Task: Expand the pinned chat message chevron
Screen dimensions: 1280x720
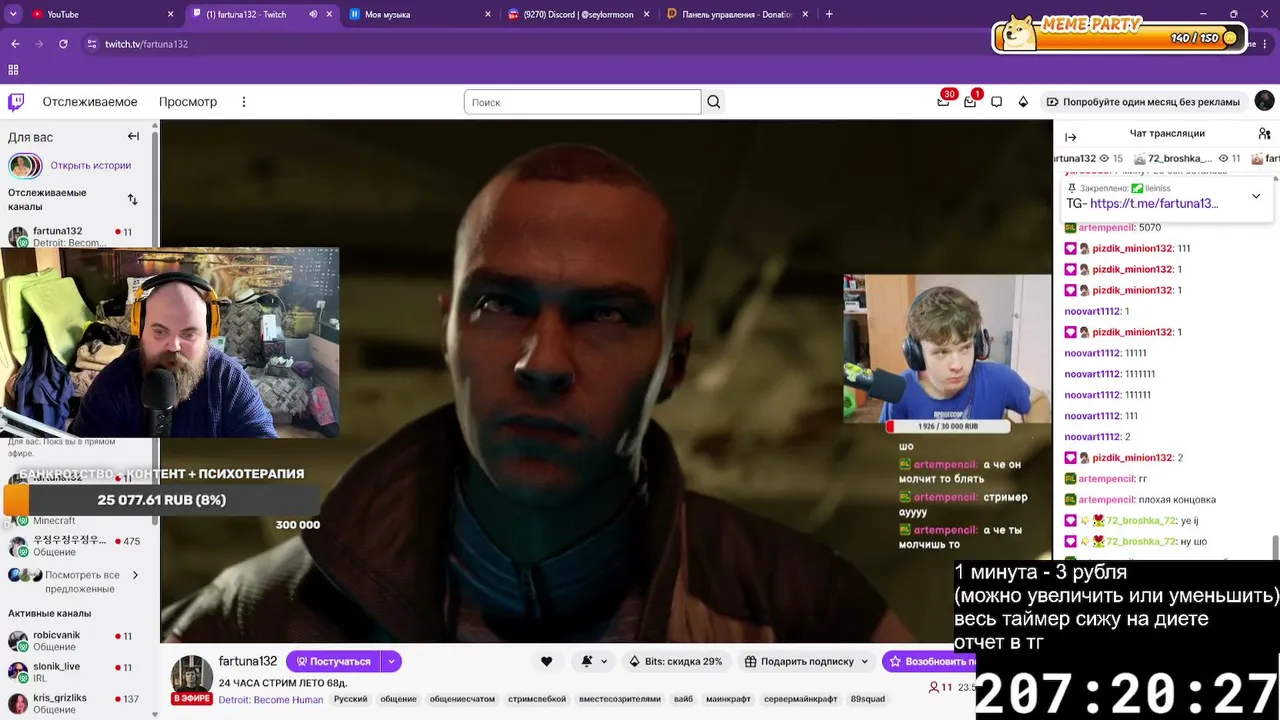Action: [1256, 196]
